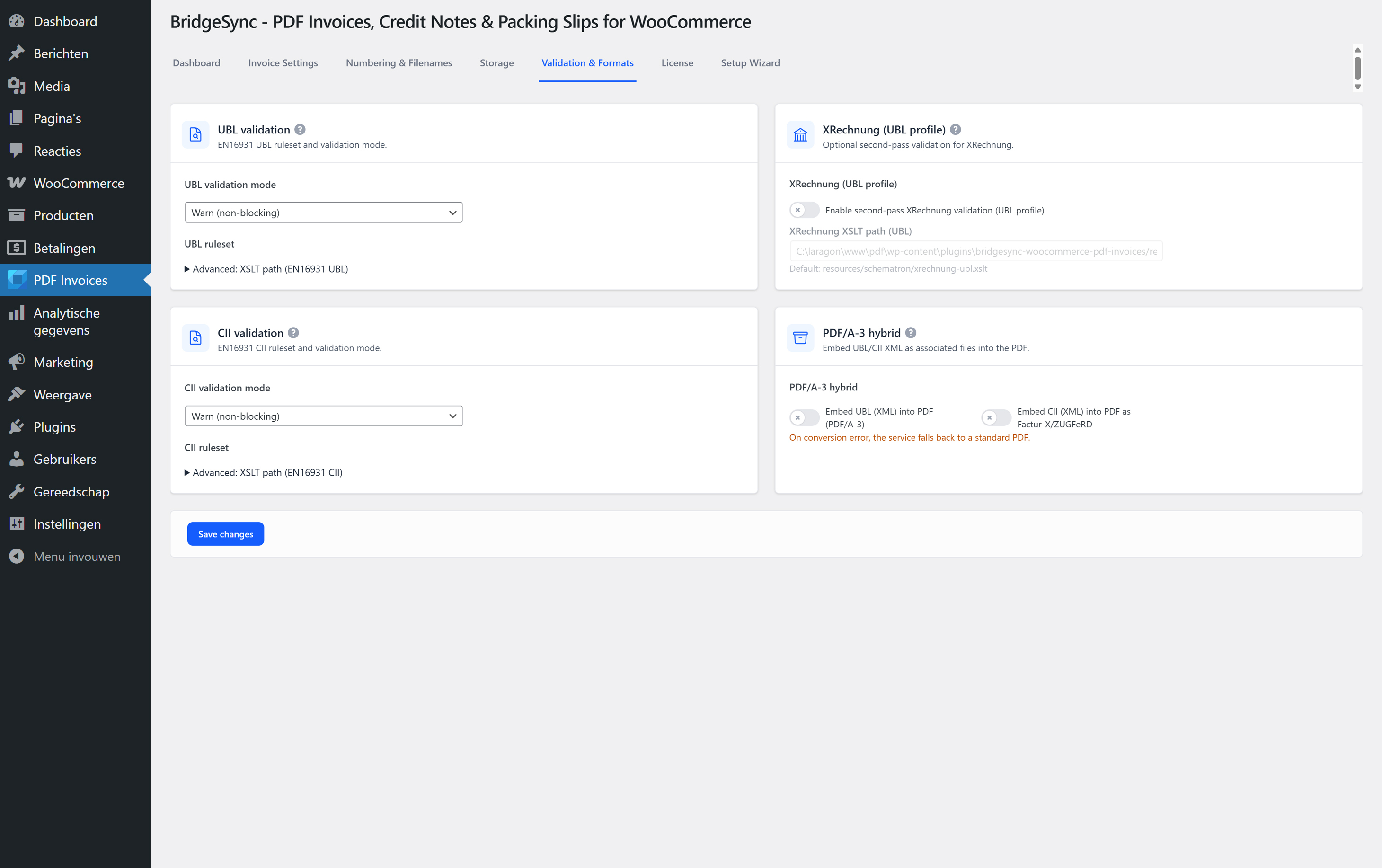
Task: Click the PDF/A-3 hybrid help icon
Action: [911, 333]
